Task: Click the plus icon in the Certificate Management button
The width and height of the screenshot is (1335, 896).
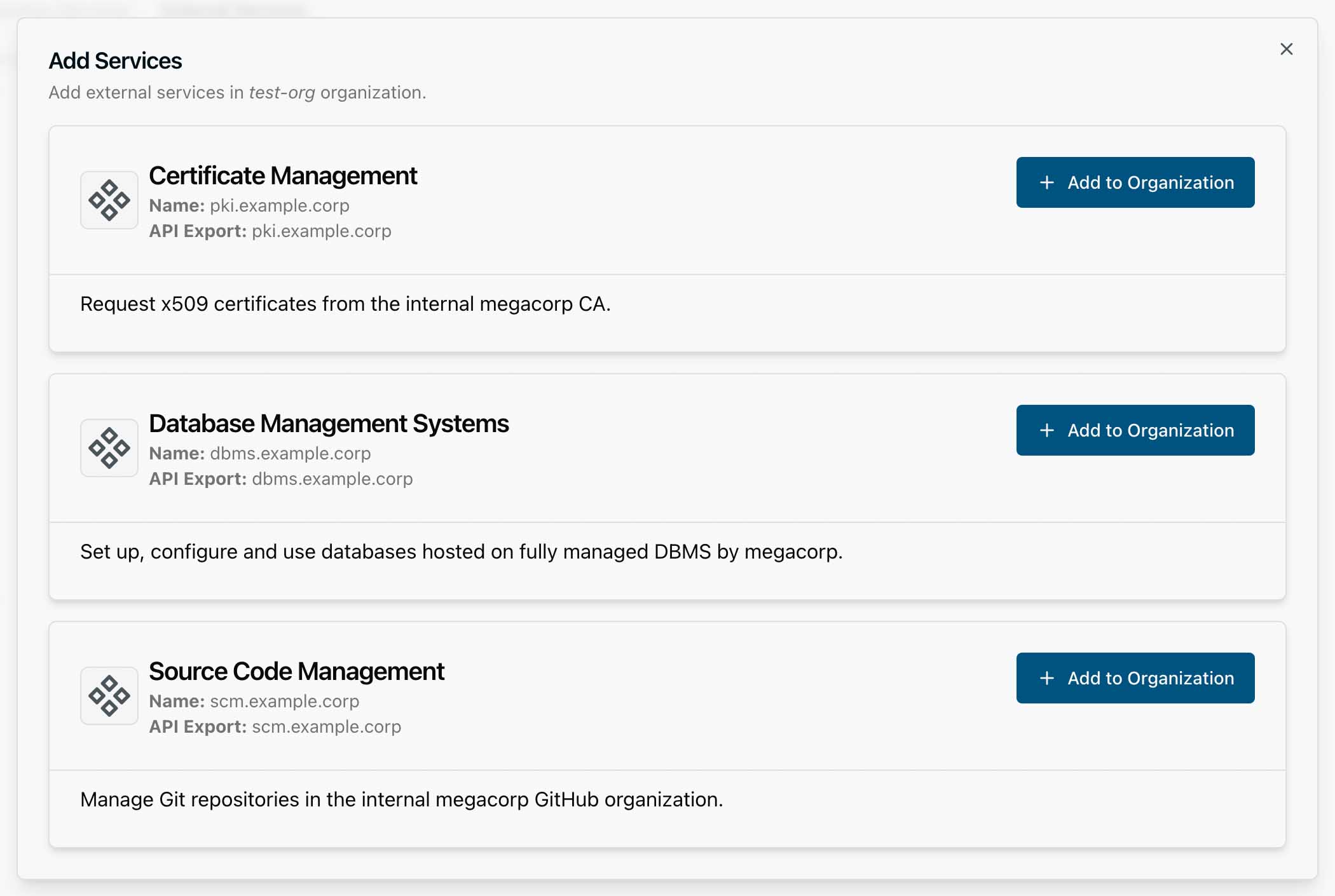Action: pyautogui.click(x=1046, y=183)
